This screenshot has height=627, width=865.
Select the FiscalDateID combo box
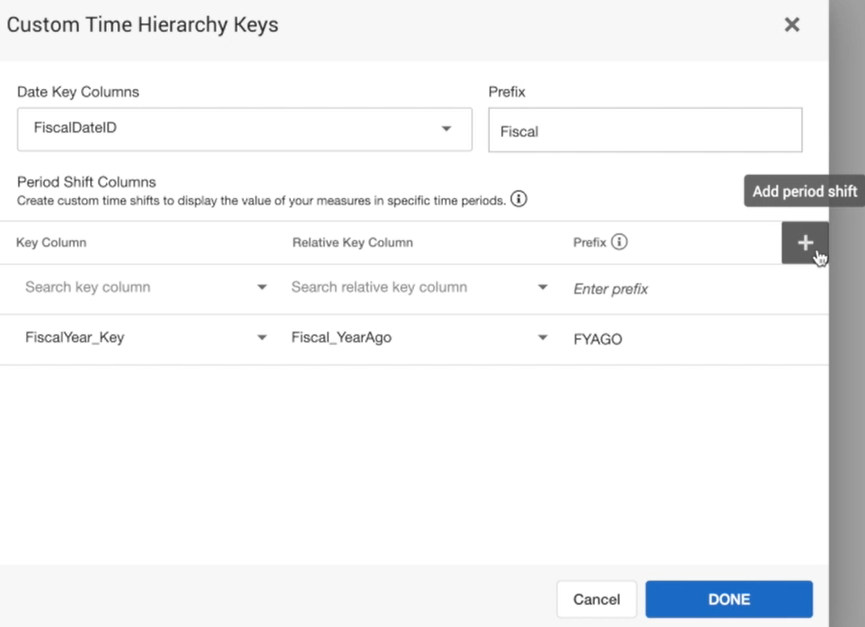230,129
